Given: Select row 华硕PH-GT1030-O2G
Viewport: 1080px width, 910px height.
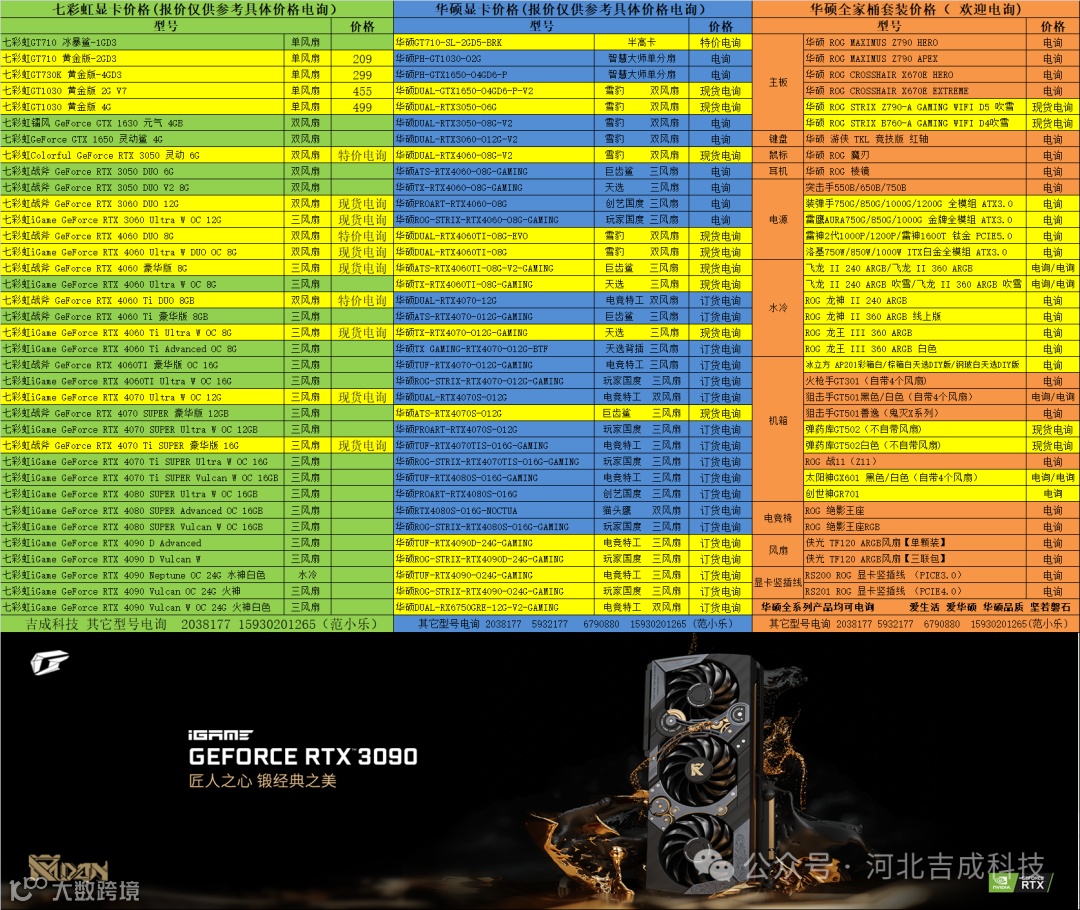Looking at the screenshot, I should tap(572, 59).
